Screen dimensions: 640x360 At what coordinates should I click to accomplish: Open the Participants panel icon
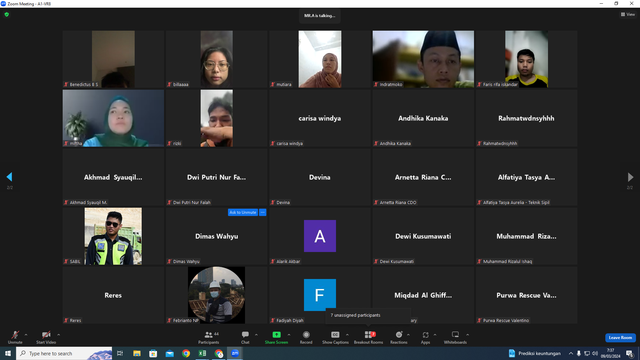click(x=209, y=335)
